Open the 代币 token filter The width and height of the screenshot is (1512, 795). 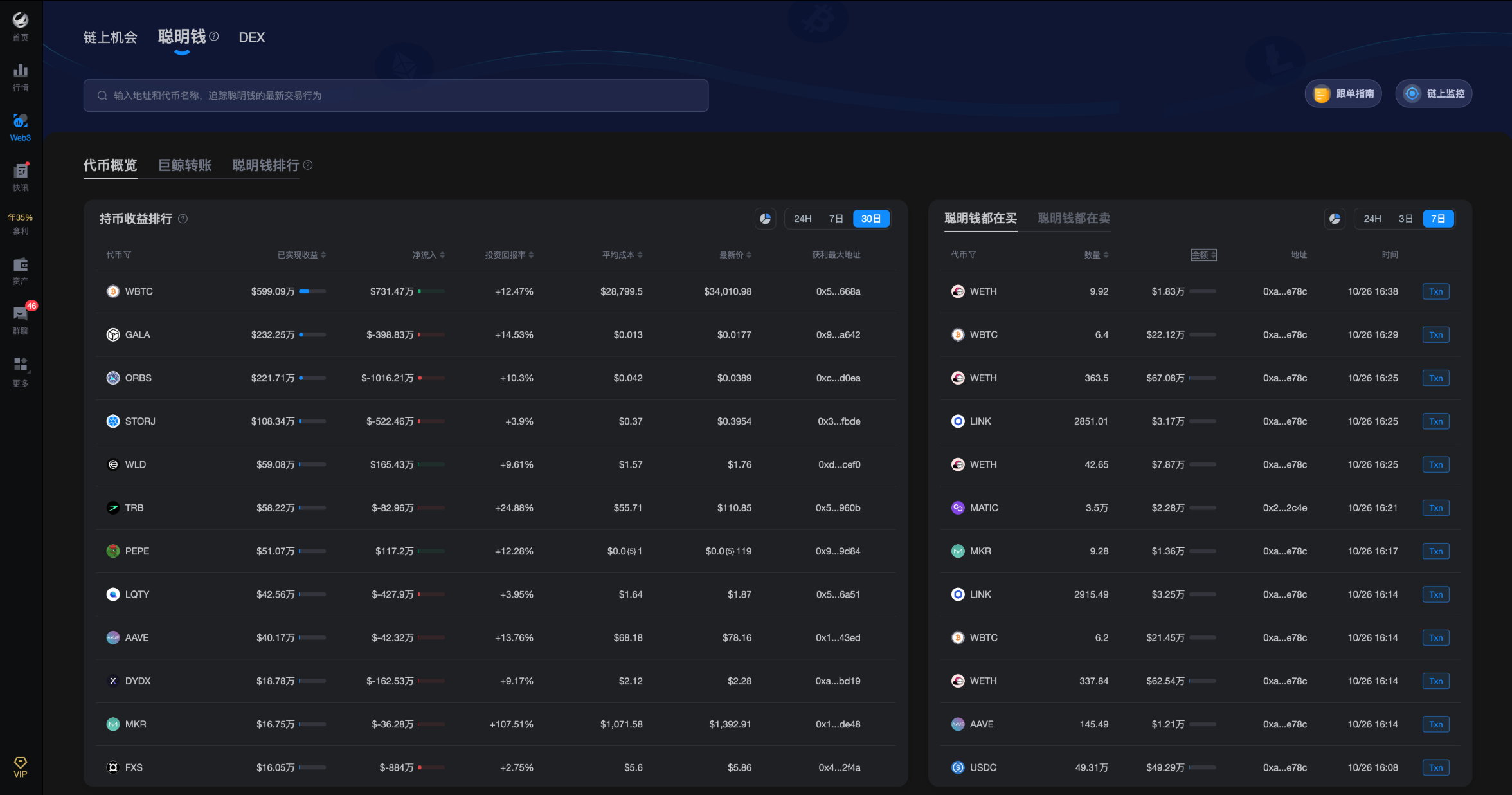coord(120,254)
